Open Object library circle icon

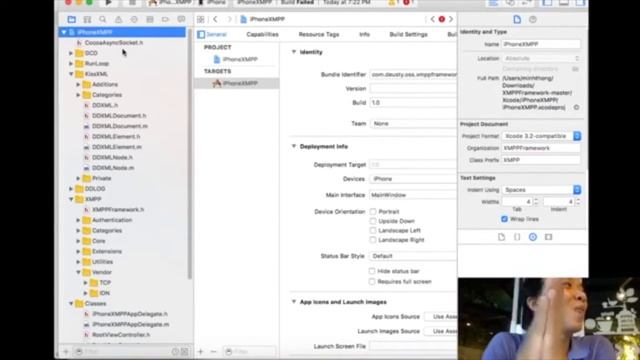(x=533, y=237)
